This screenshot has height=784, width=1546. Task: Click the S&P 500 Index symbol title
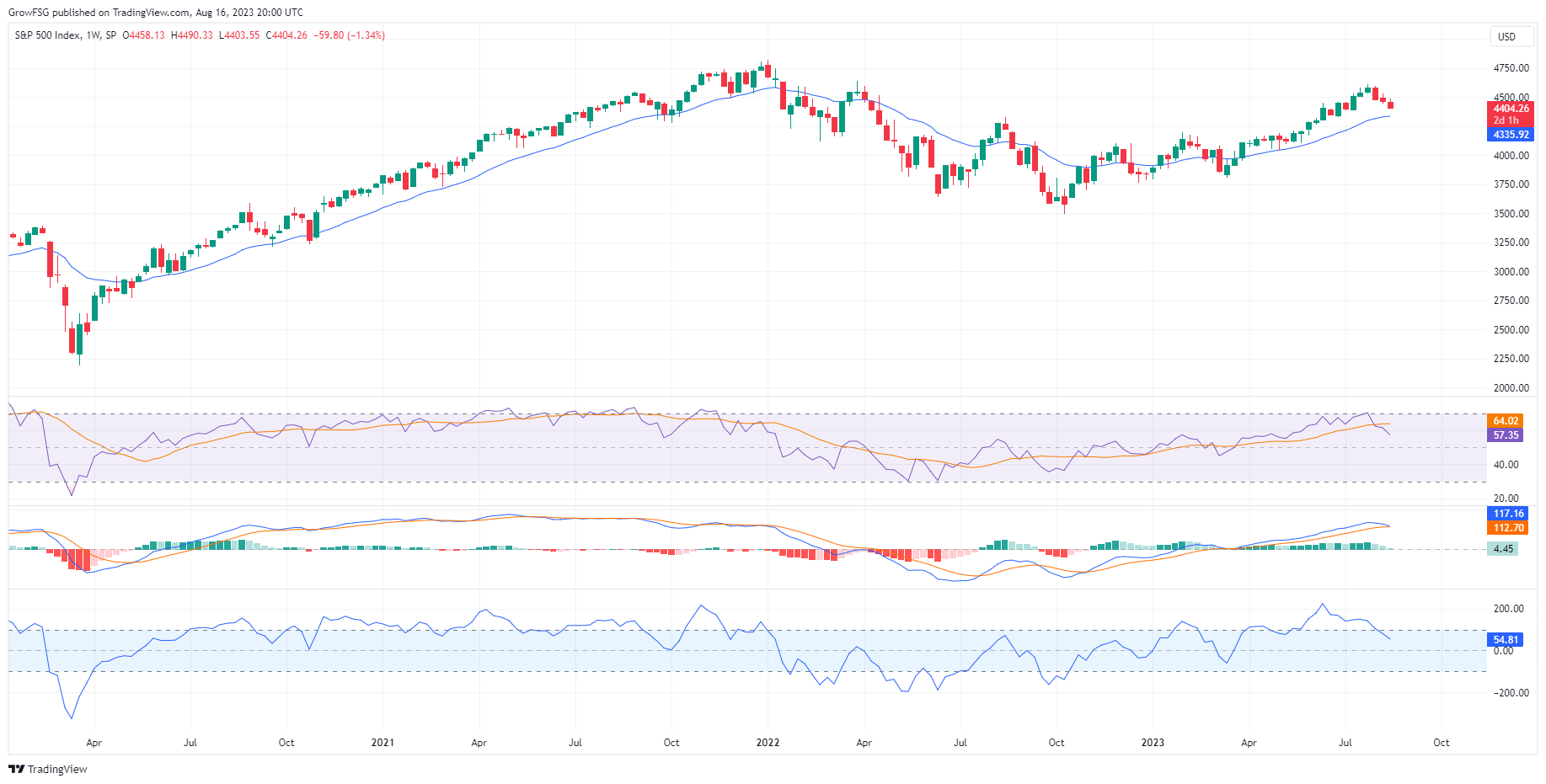click(48, 35)
